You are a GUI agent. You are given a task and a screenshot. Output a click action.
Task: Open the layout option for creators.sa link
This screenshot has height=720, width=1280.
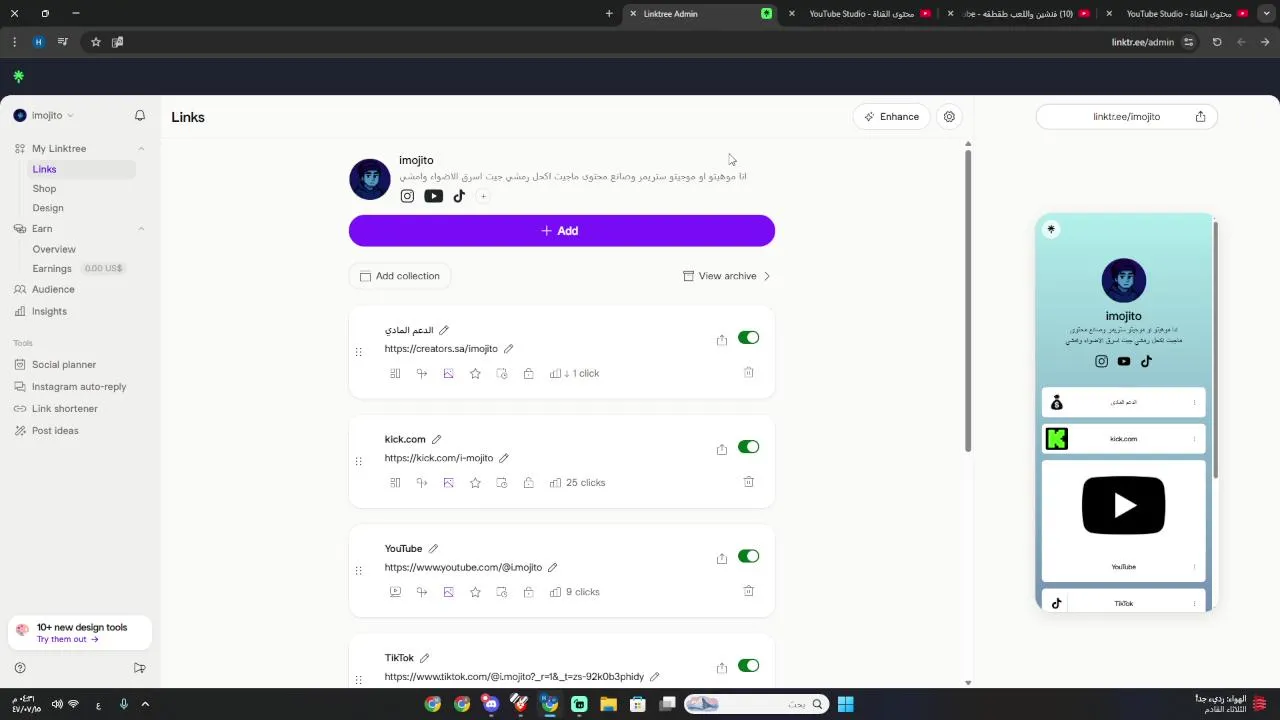click(395, 373)
